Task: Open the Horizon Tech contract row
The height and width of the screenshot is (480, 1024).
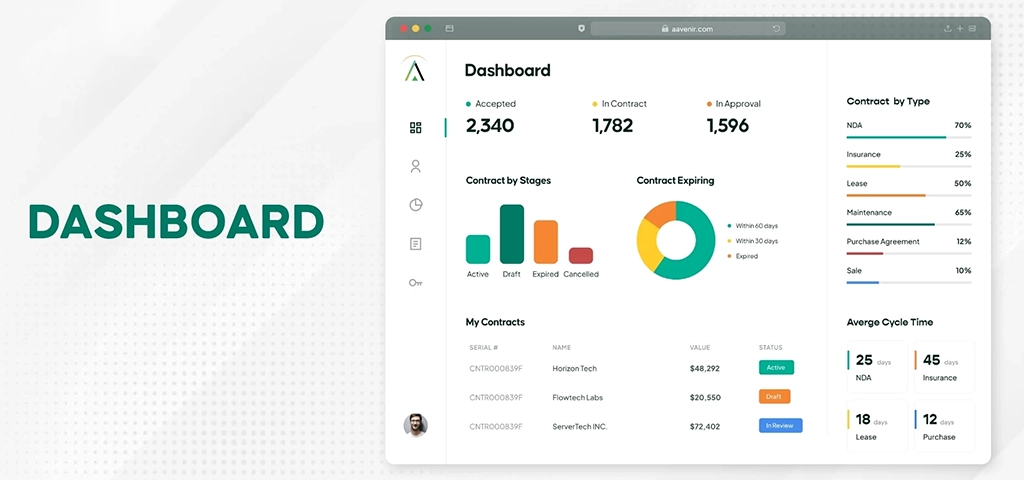Action: 574,368
